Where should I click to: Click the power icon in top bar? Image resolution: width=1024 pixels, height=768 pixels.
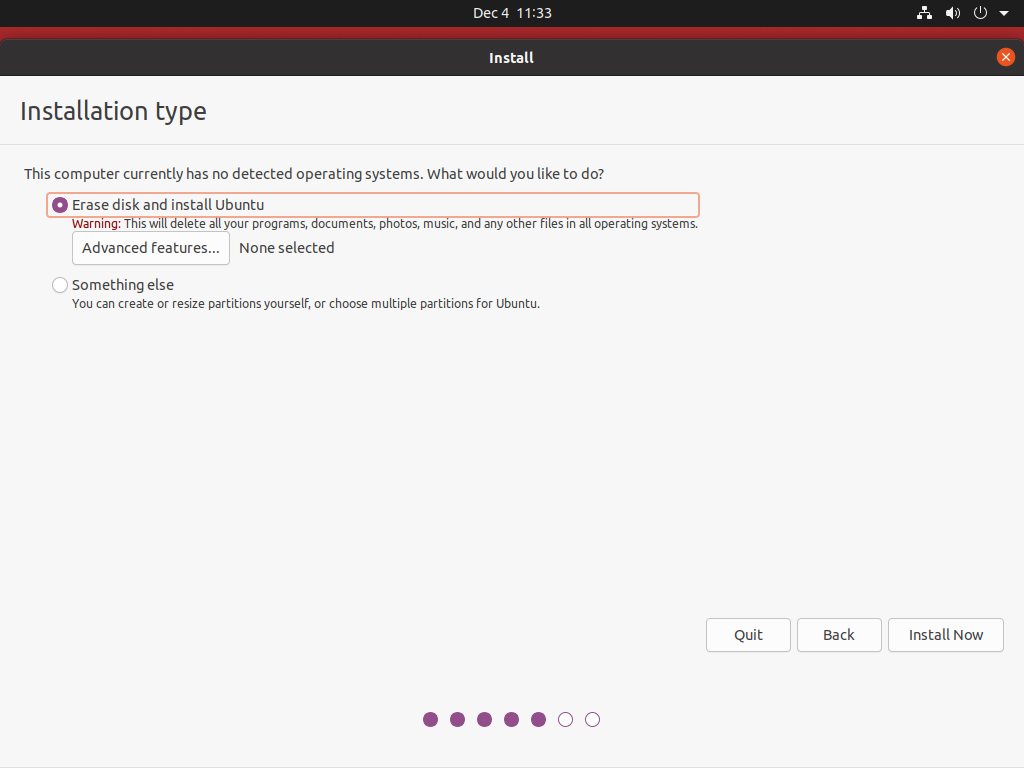(x=980, y=13)
